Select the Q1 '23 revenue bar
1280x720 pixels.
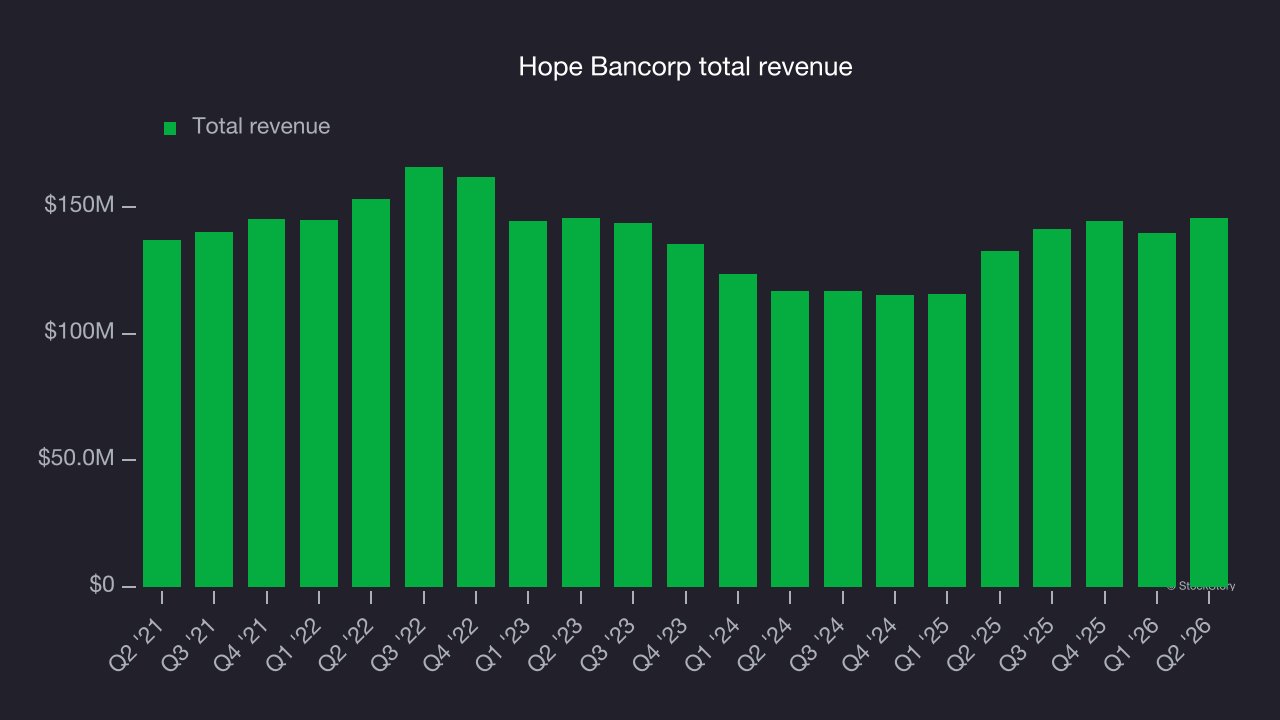(x=528, y=404)
